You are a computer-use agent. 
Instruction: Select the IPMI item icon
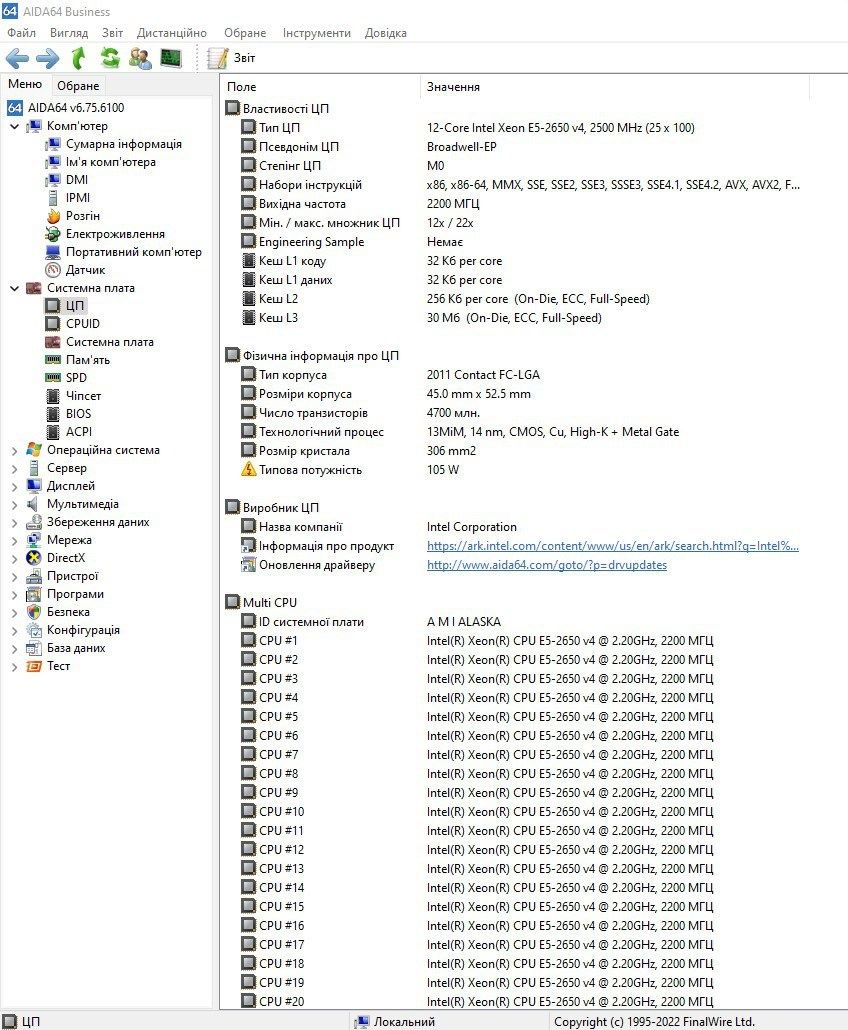tap(53, 198)
